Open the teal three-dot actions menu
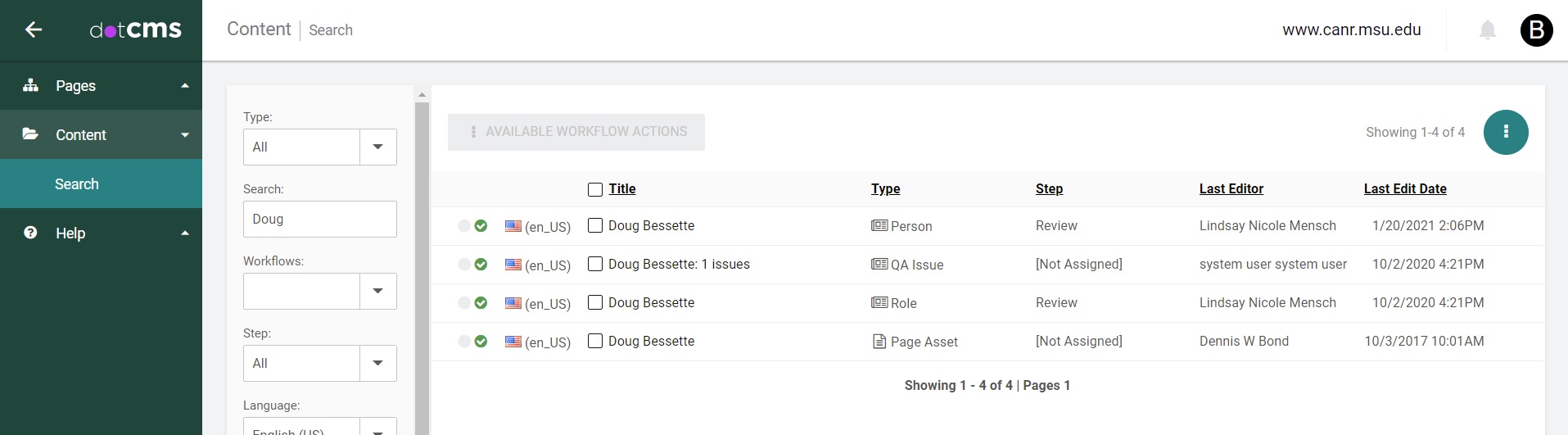Screen dimensions: 1568x435 (x=1505, y=132)
